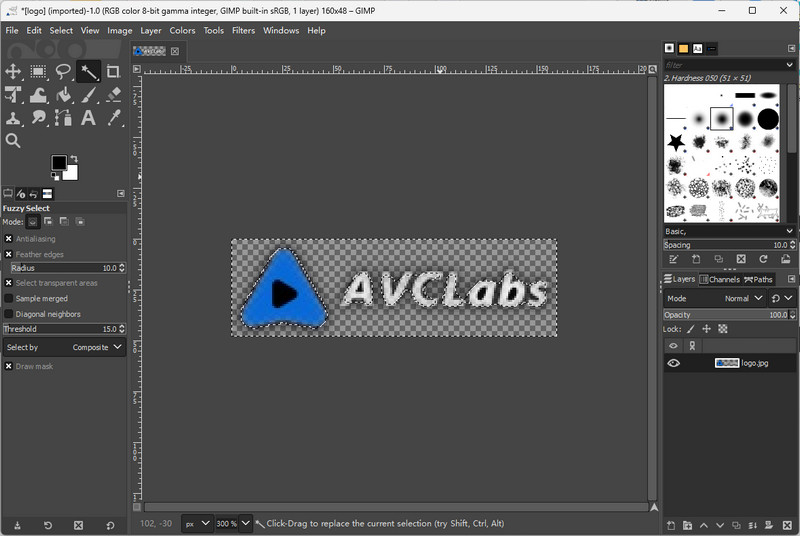800x536 pixels.
Task: Click the black foreground color swatch
Action: click(x=59, y=163)
